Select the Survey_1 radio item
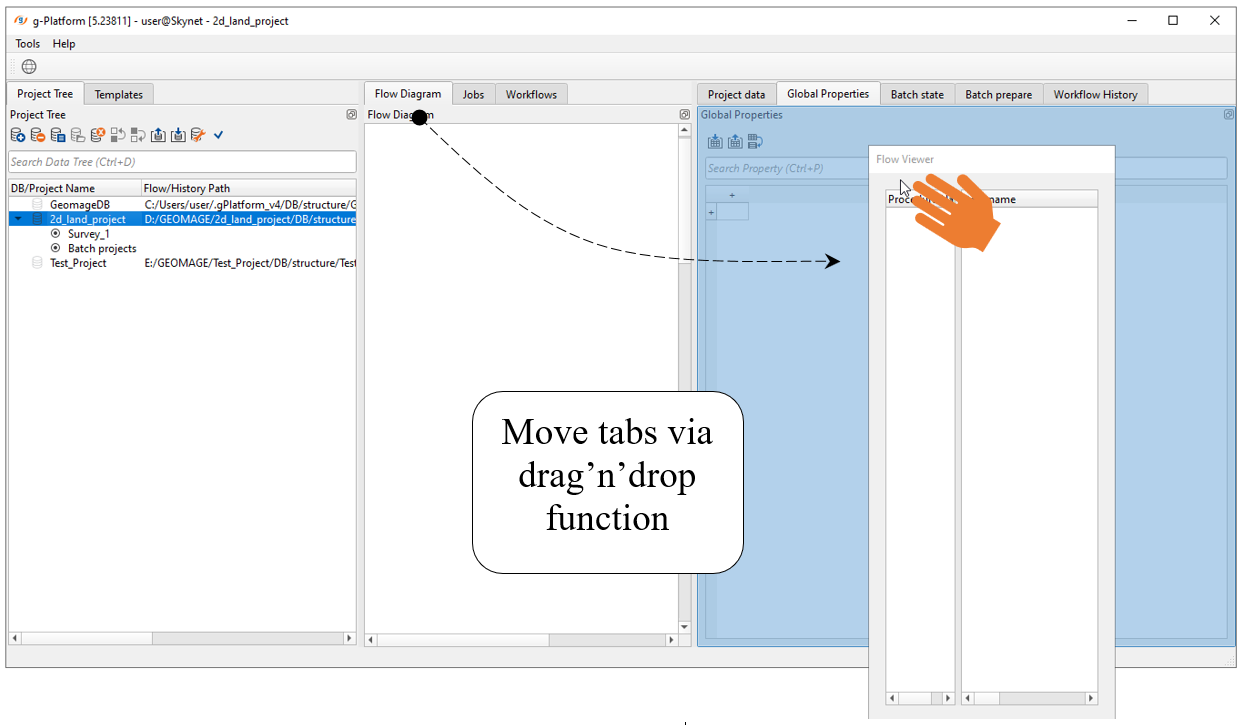1241x725 pixels. 55,234
